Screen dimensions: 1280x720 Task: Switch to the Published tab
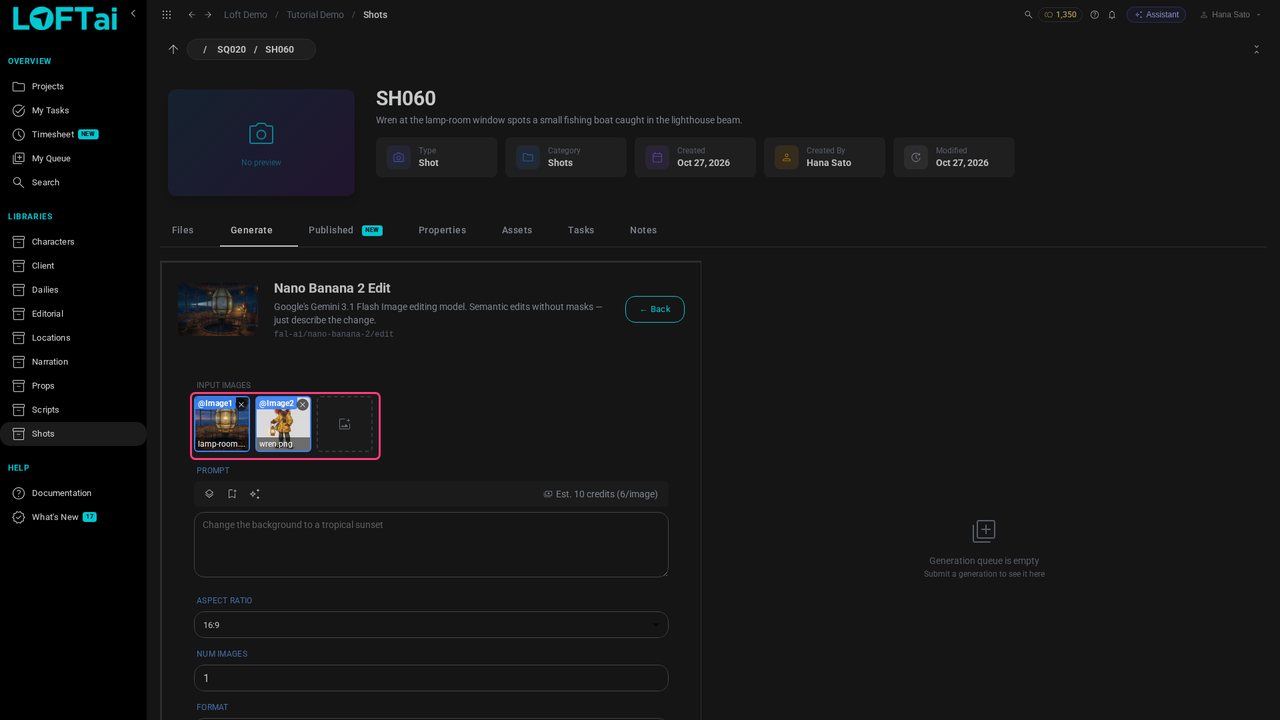(345, 230)
